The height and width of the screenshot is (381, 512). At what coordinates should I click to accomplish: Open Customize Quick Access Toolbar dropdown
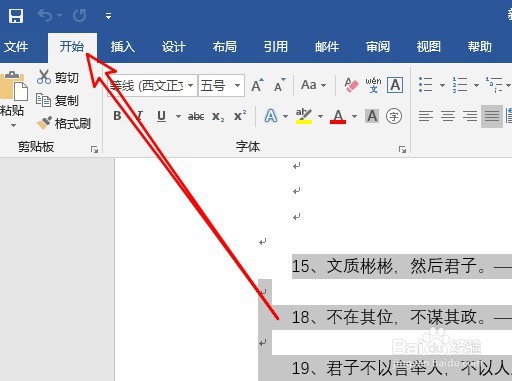tap(108, 16)
